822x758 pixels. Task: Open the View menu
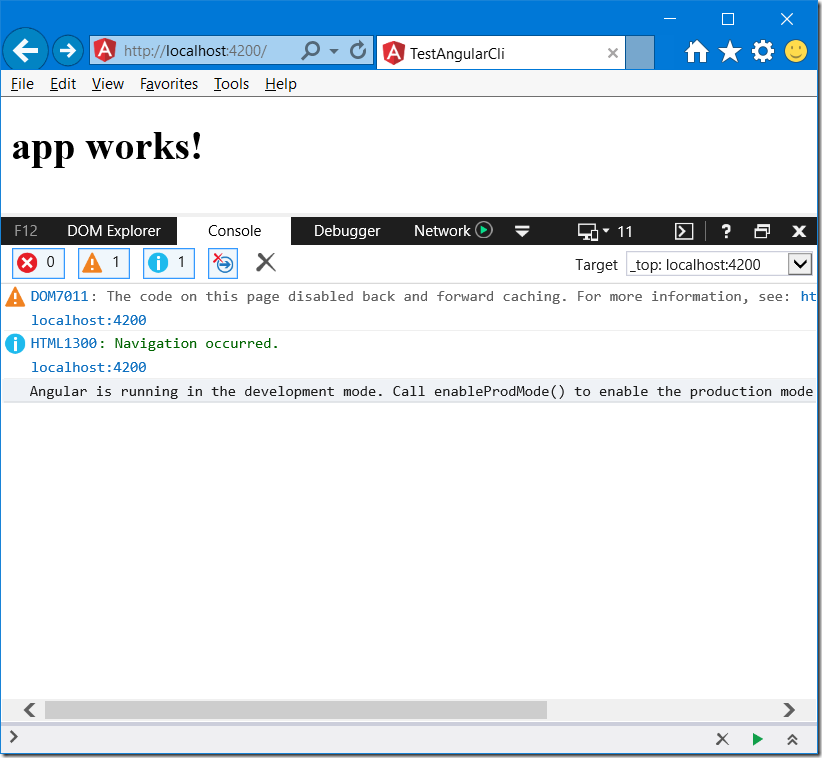click(107, 84)
